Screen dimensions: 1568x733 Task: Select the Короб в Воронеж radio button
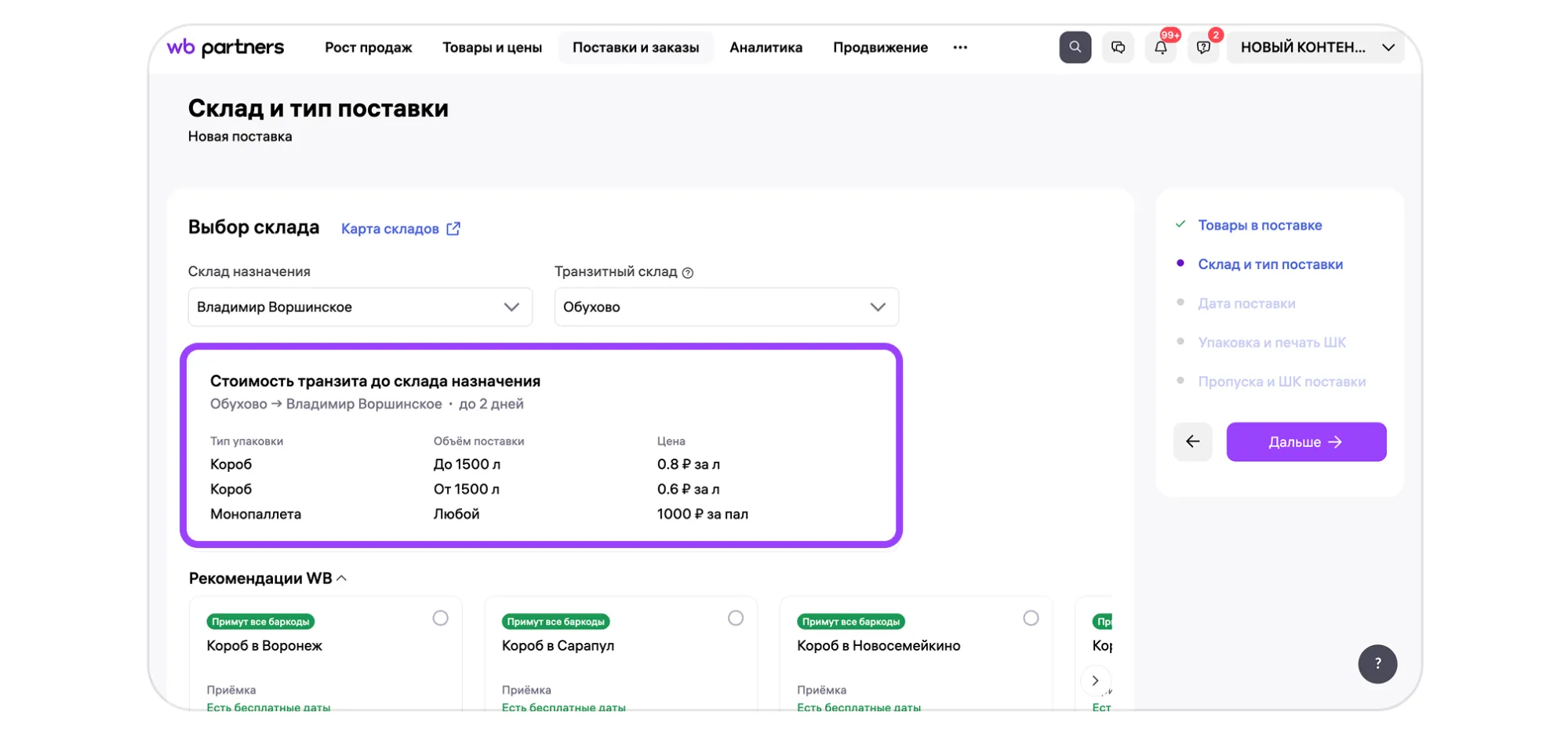tap(441, 619)
